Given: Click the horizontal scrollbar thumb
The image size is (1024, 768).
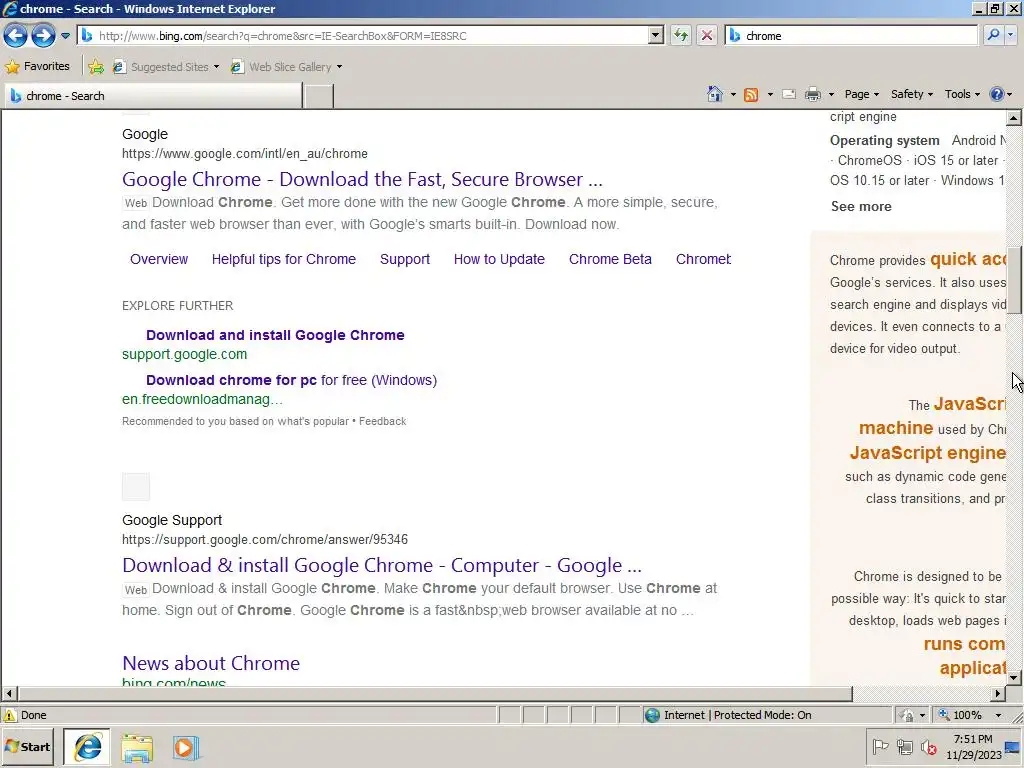Looking at the screenshot, I should point(435,693).
